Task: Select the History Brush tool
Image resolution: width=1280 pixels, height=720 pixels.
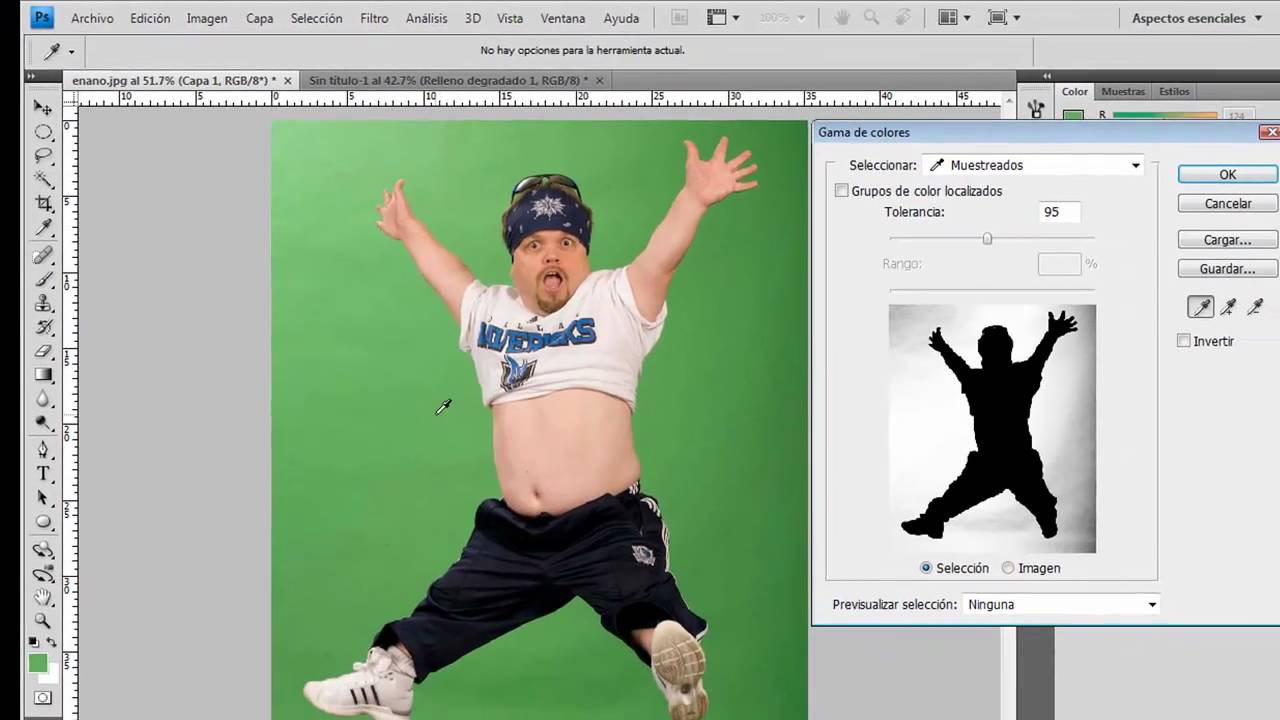Action: tap(43, 326)
